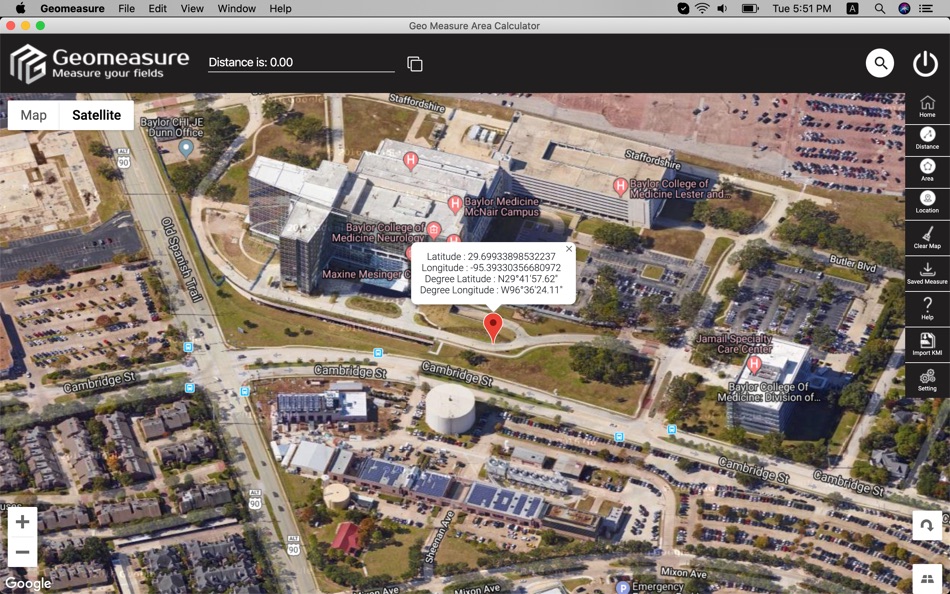The width and height of the screenshot is (950, 594).
Task: Open the Home tool in sidebar
Action: 927,107
